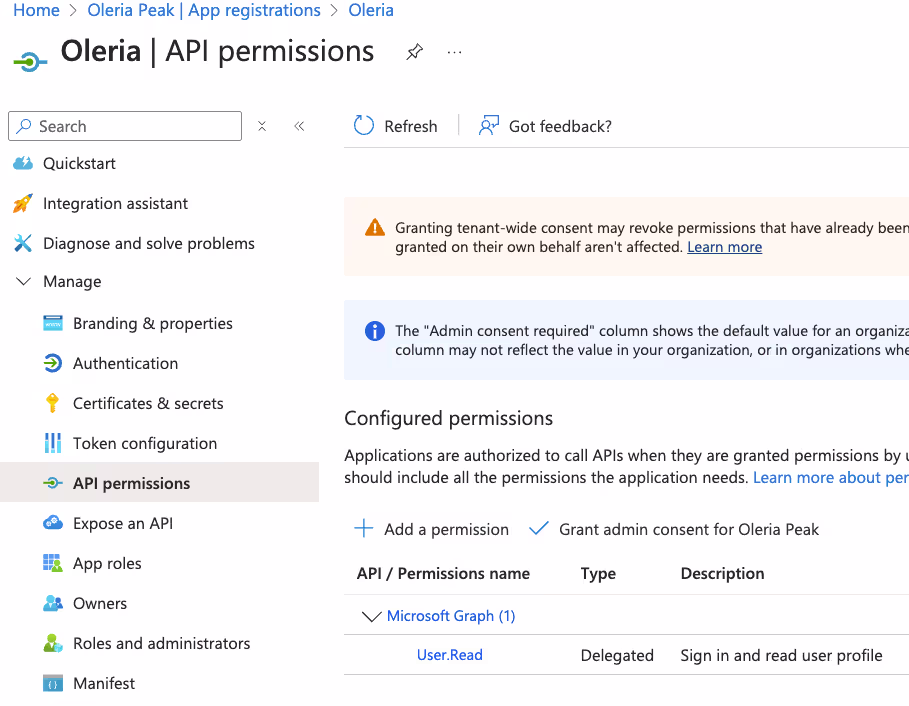This screenshot has width=909, height=706.
Task: Open Branding & properties
Action: click(152, 323)
